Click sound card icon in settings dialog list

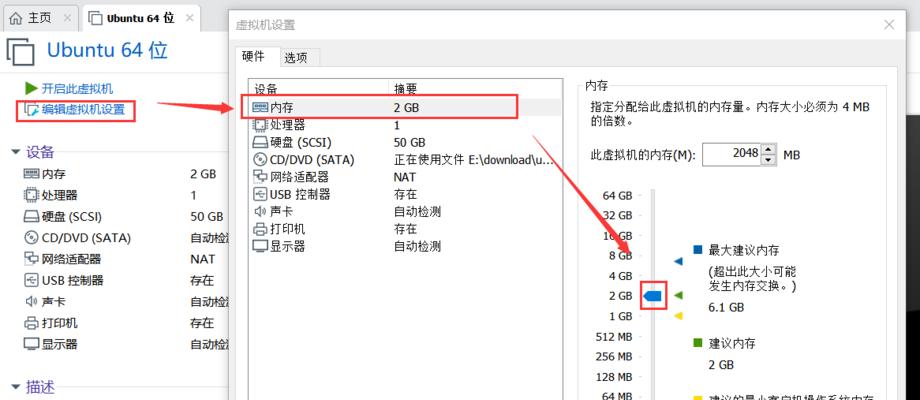tap(261, 211)
